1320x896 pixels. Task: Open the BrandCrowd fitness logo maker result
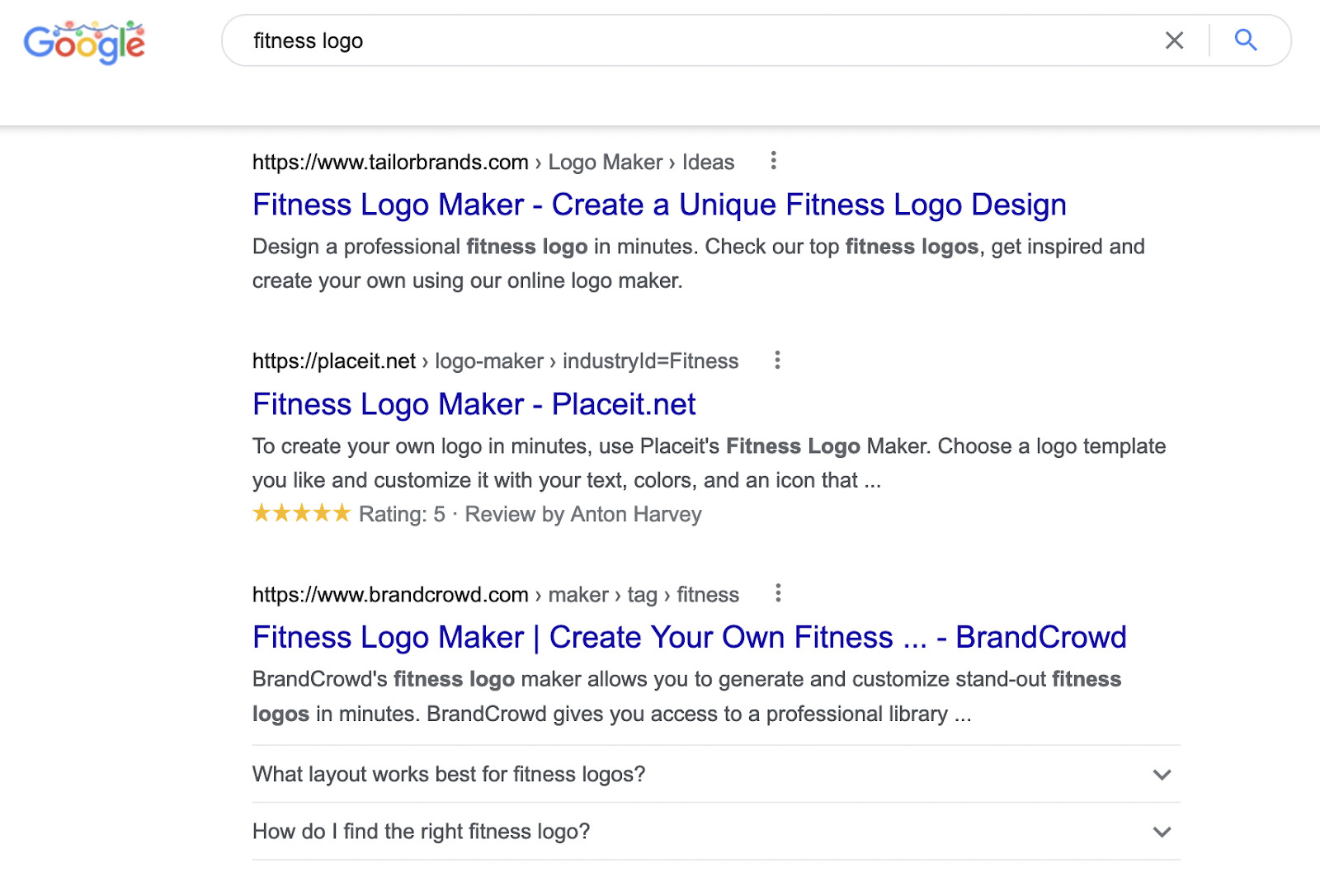click(689, 637)
